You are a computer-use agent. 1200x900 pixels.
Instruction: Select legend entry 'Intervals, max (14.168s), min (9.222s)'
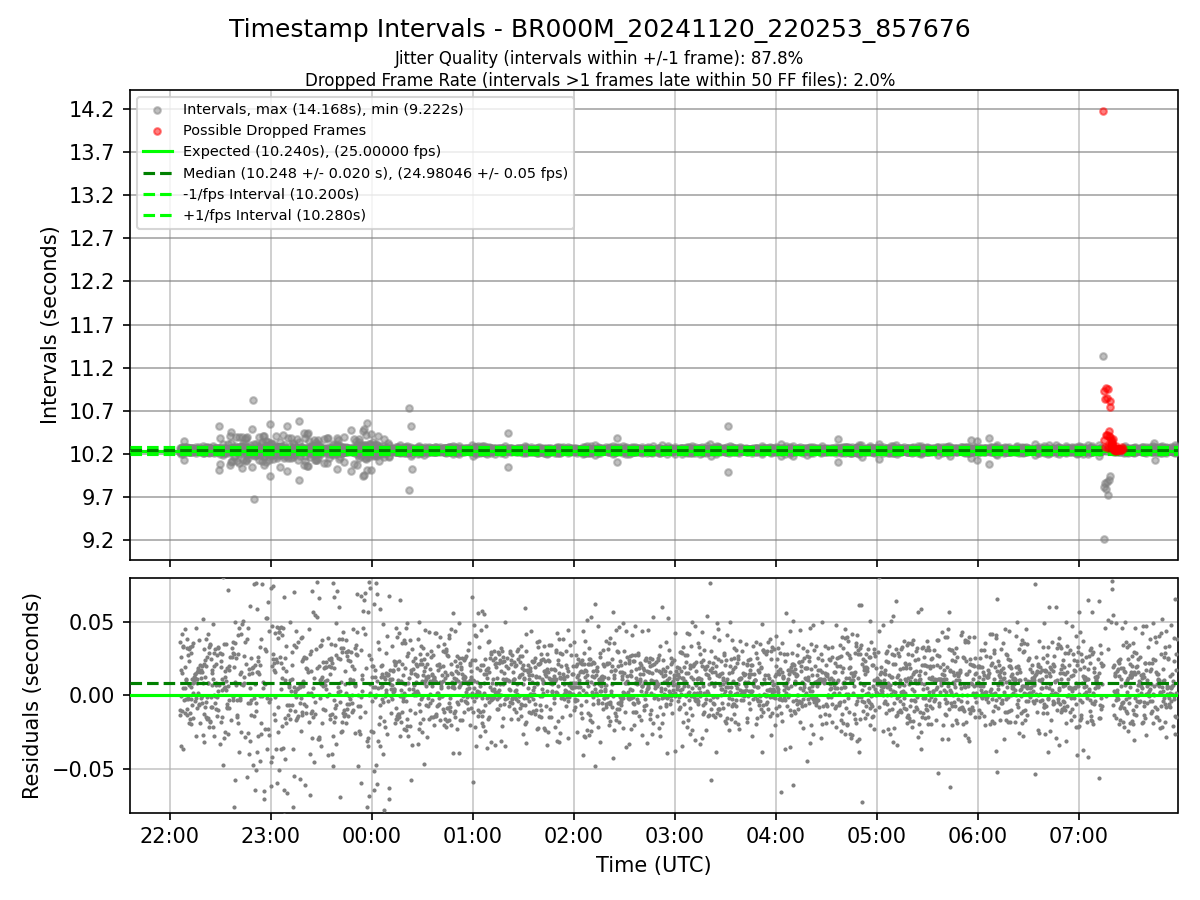click(323, 109)
